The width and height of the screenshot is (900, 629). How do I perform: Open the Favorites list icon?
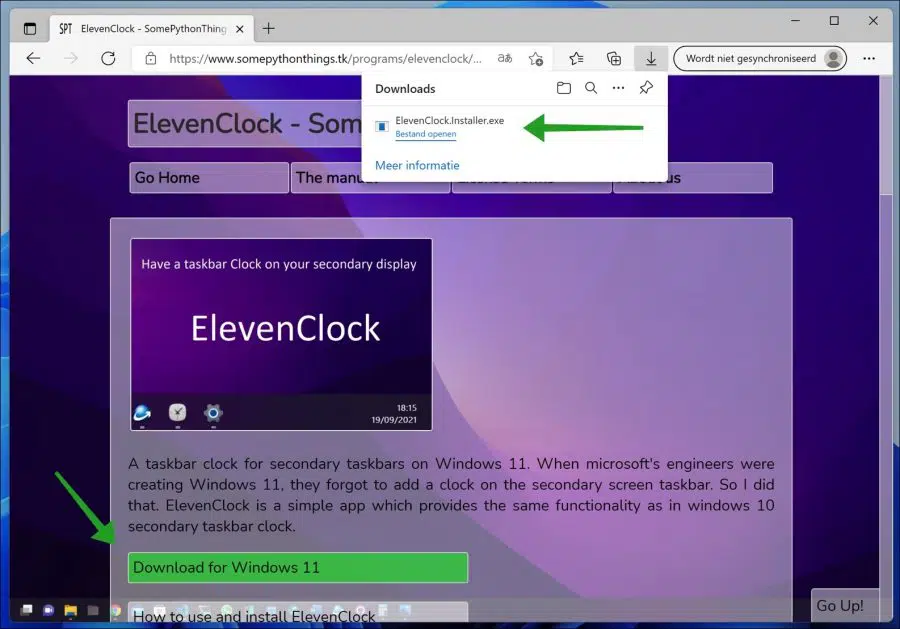point(576,59)
